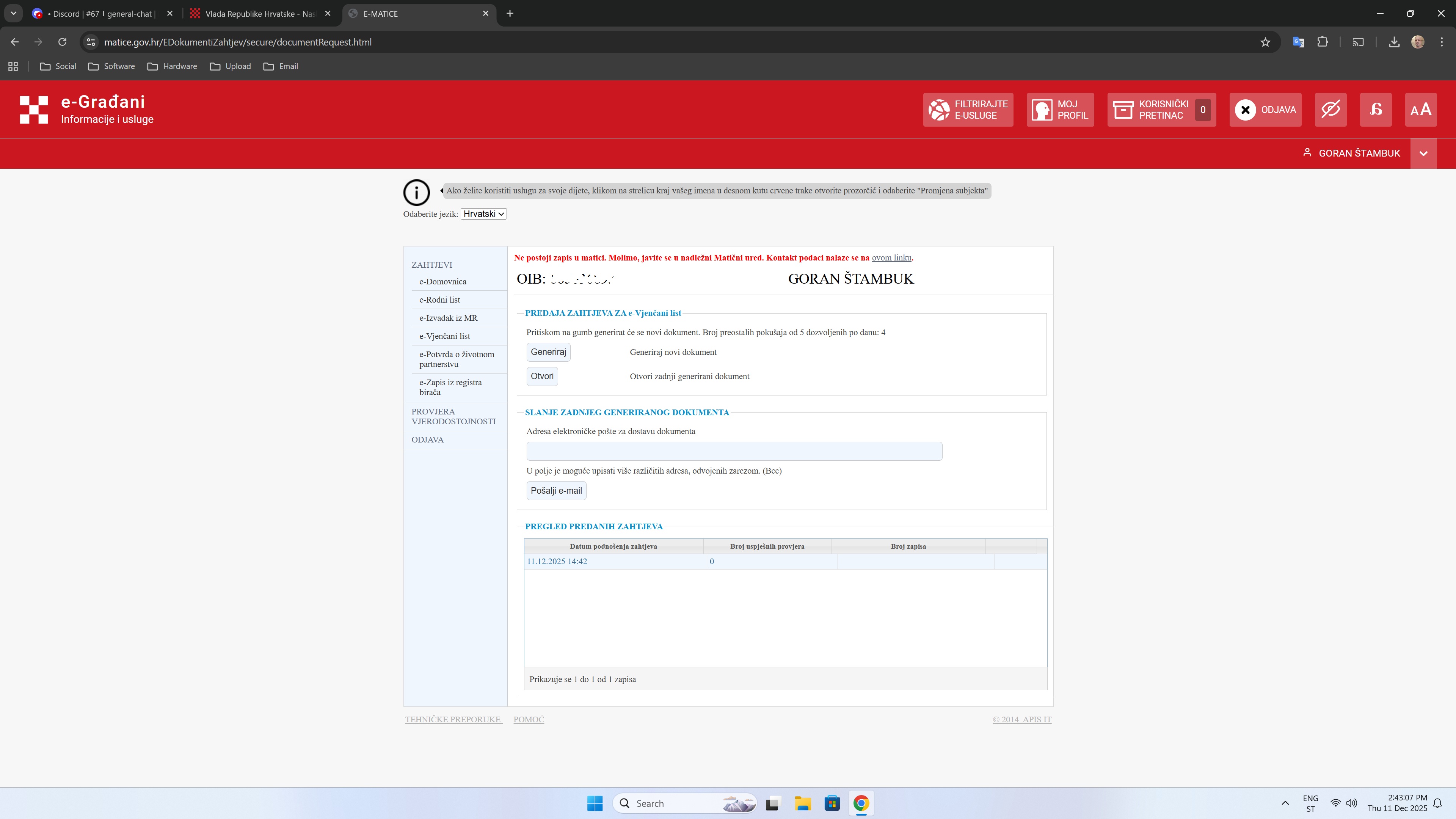Click the e-Građani checkered logo
Screen dimensions: 1456x819
34,110
